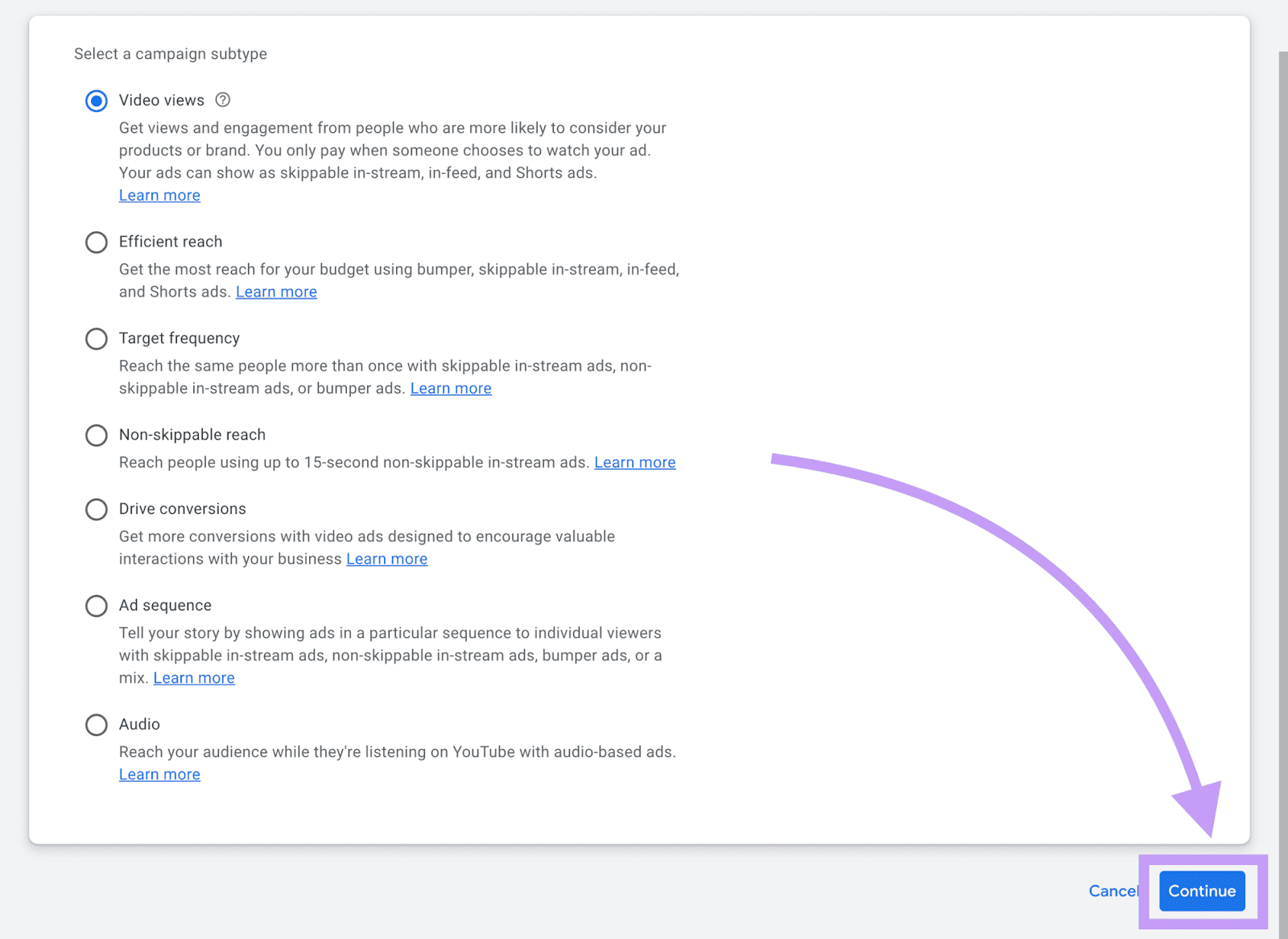Click the Video views heading text

pos(161,100)
